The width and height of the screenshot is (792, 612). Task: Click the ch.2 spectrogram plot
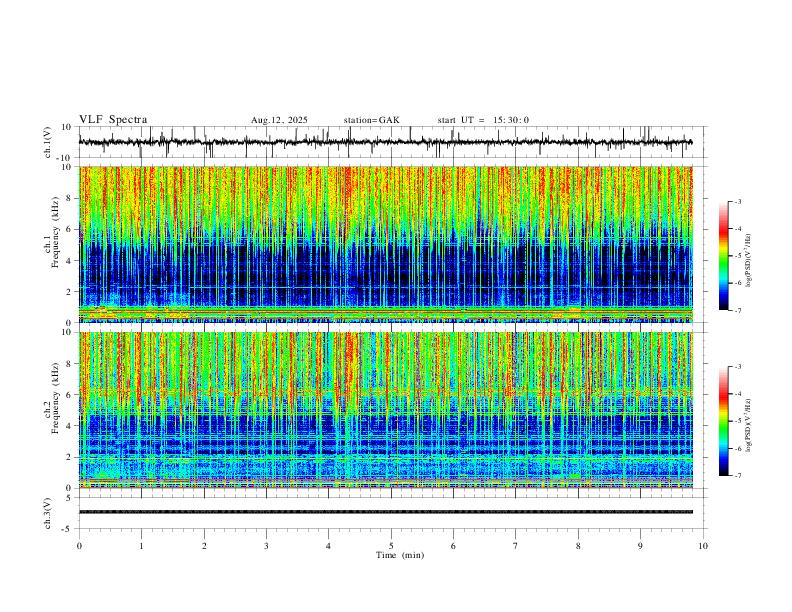pyautogui.click(x=386, y=410)
